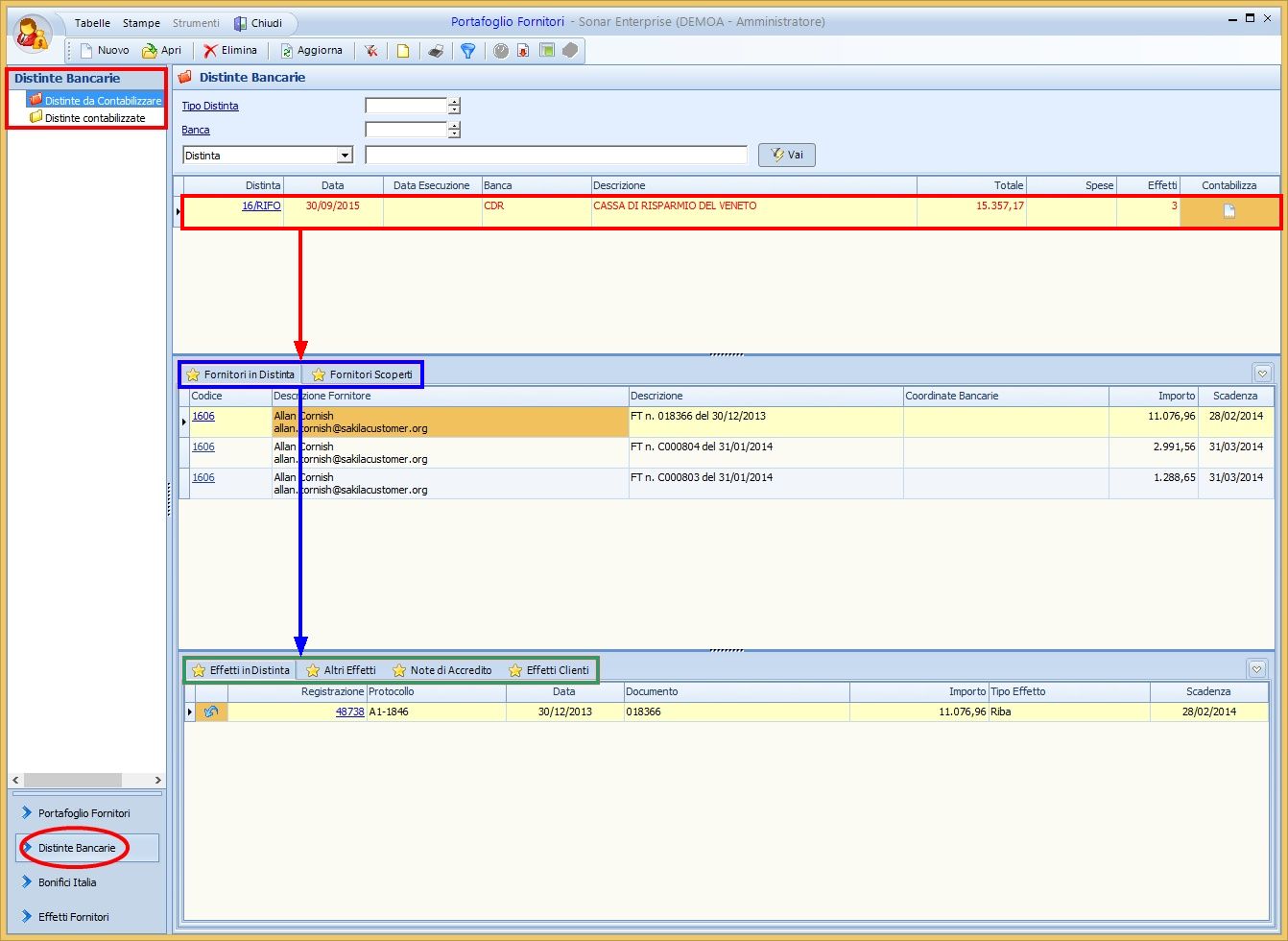Click the Nuovo toolbar button

pos(105,50)
